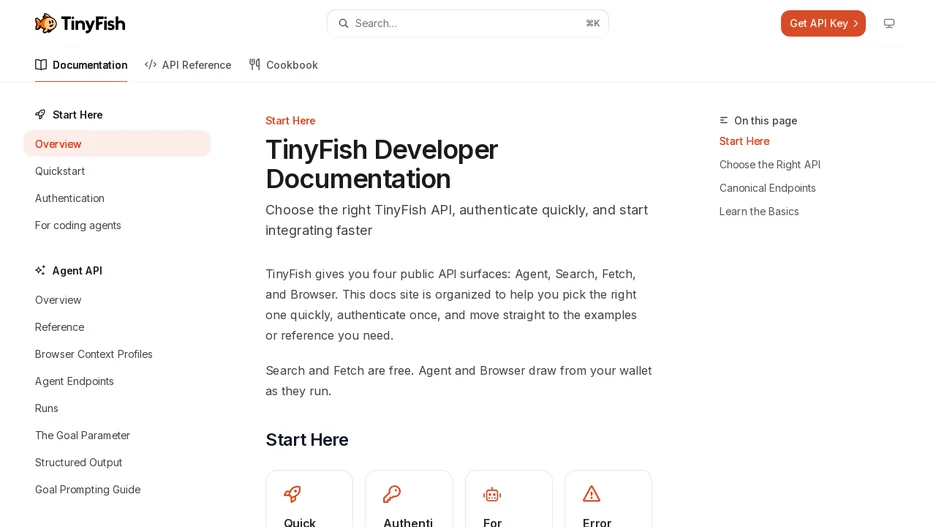Click the Documentation book icon
The width and height of the screenshot is (936, 527).
point(41,64)
